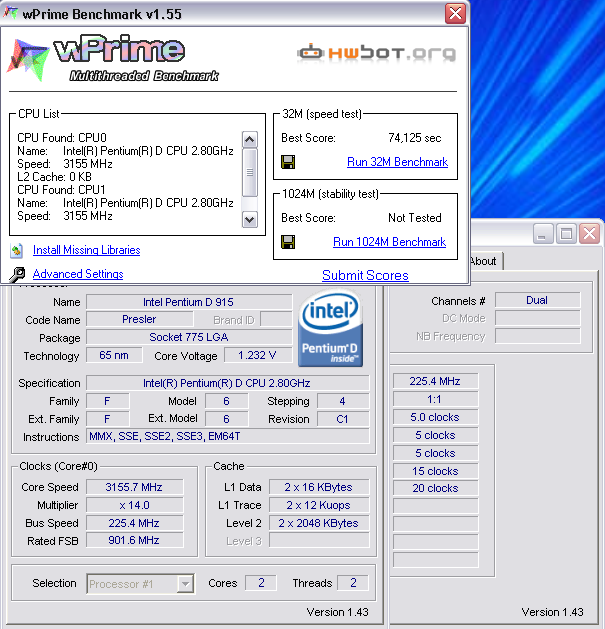The width and height of the screenshot is (605, 629).
Task: Click the Specification field in CPU-Z
Action: pos(227,383)
